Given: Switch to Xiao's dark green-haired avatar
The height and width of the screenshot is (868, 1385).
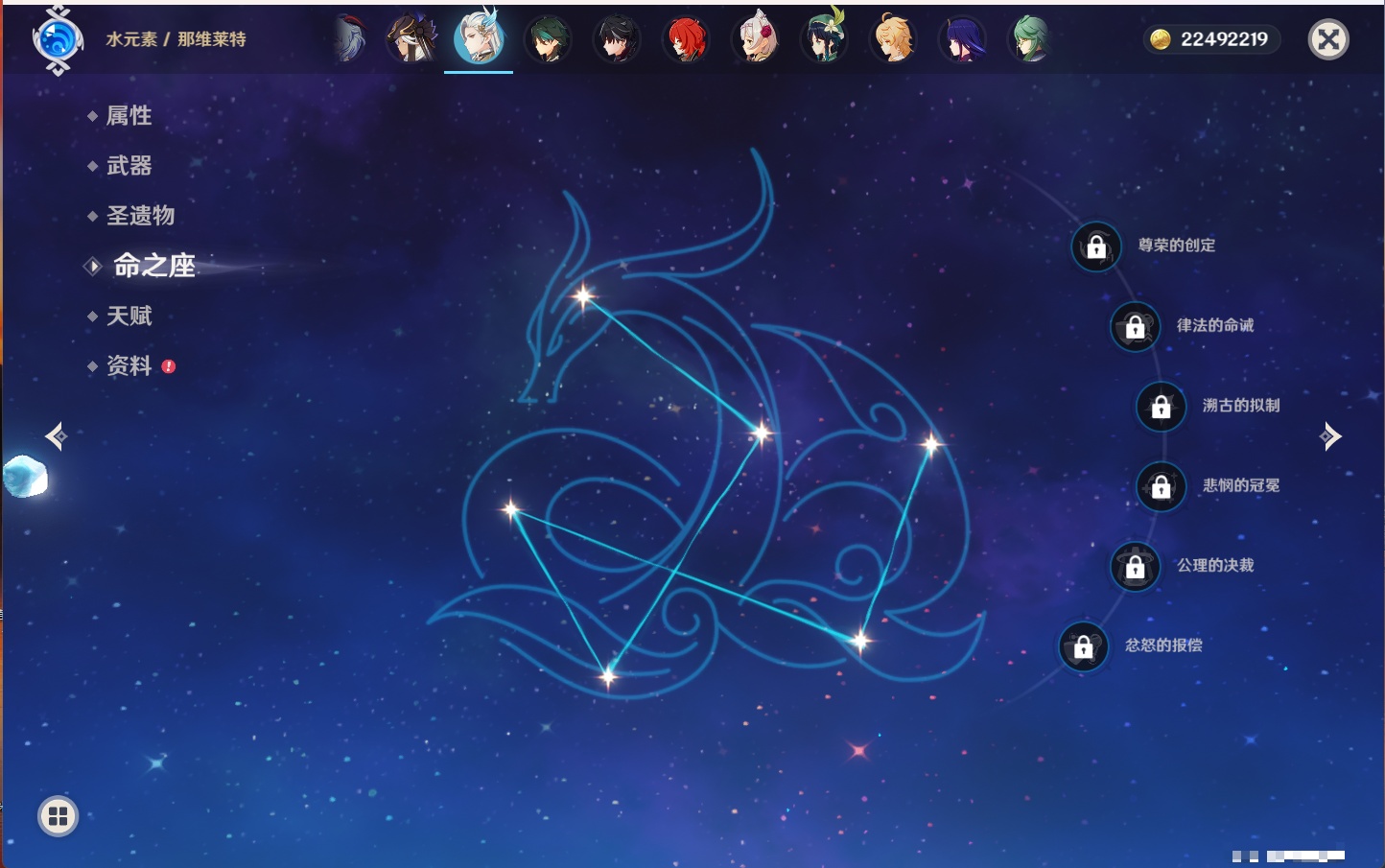Looking at the screenshot, I should [x=549, y=40].
